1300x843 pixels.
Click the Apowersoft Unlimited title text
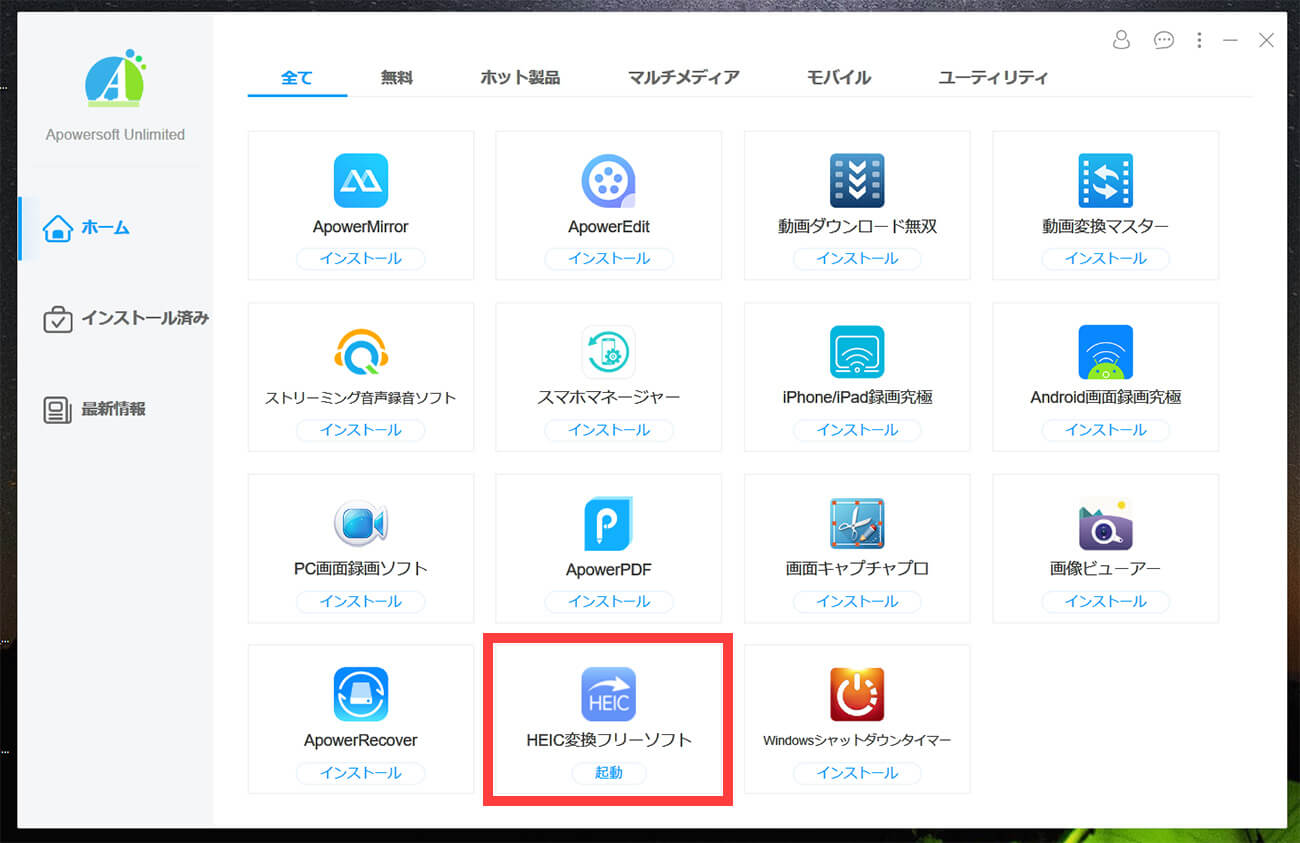click(x=115, y=135)
